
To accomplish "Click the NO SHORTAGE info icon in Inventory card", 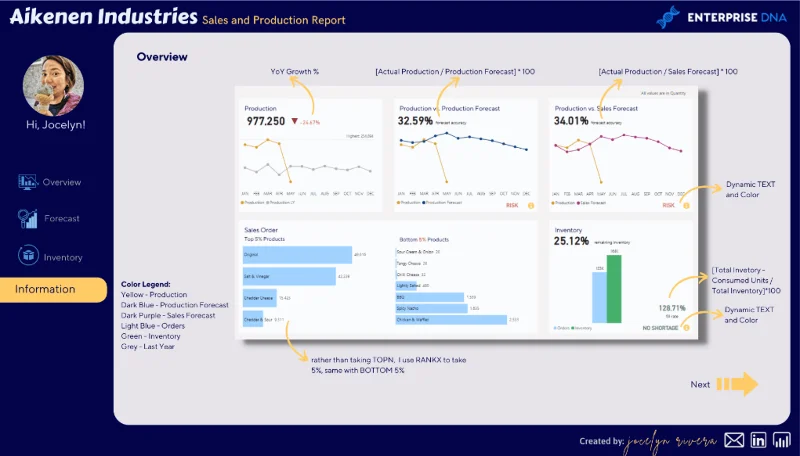I will pyautogui.click(x=686, y=328).
